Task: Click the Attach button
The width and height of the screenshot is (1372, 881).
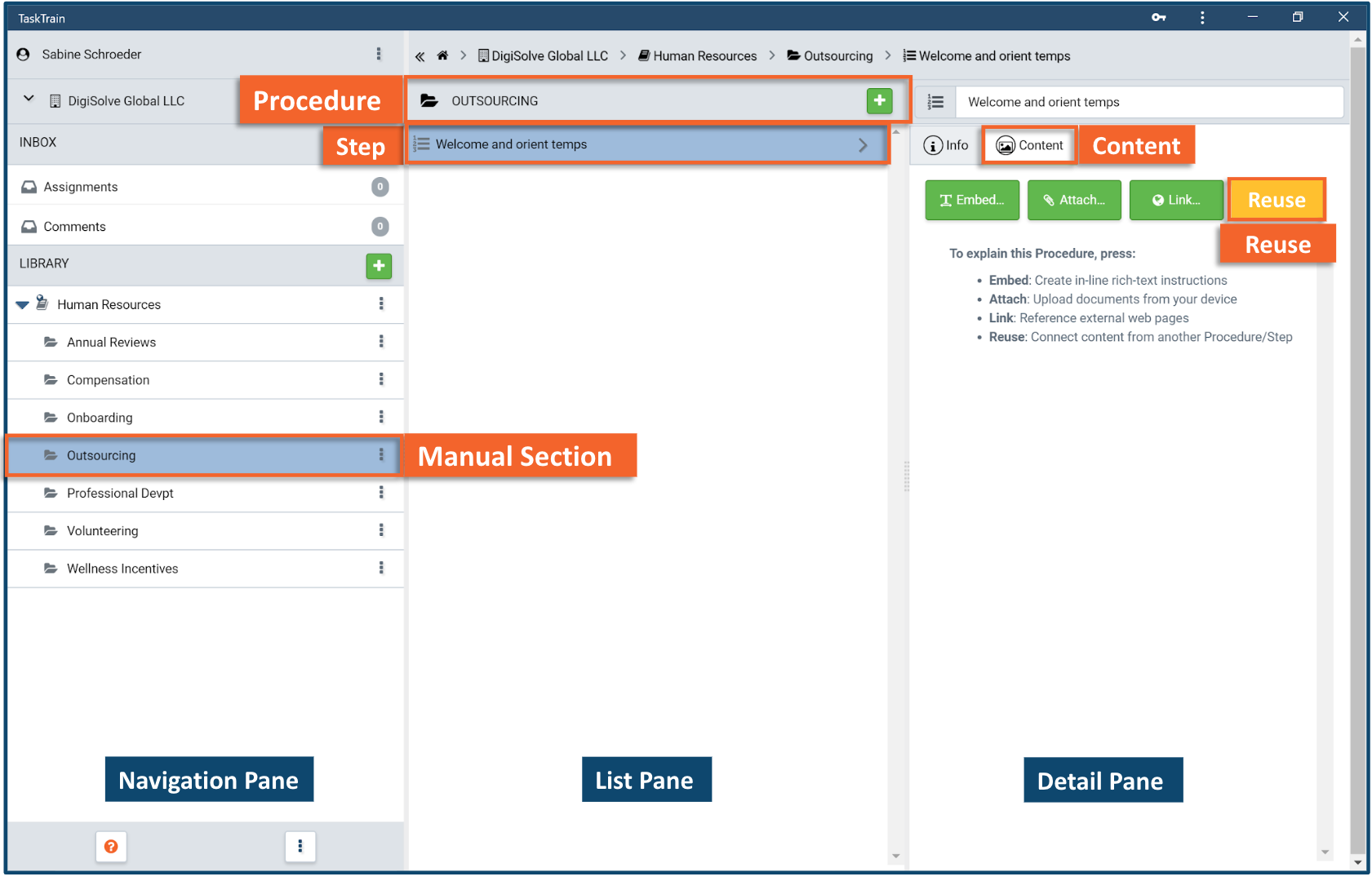Action: [x=1074, y=200]
